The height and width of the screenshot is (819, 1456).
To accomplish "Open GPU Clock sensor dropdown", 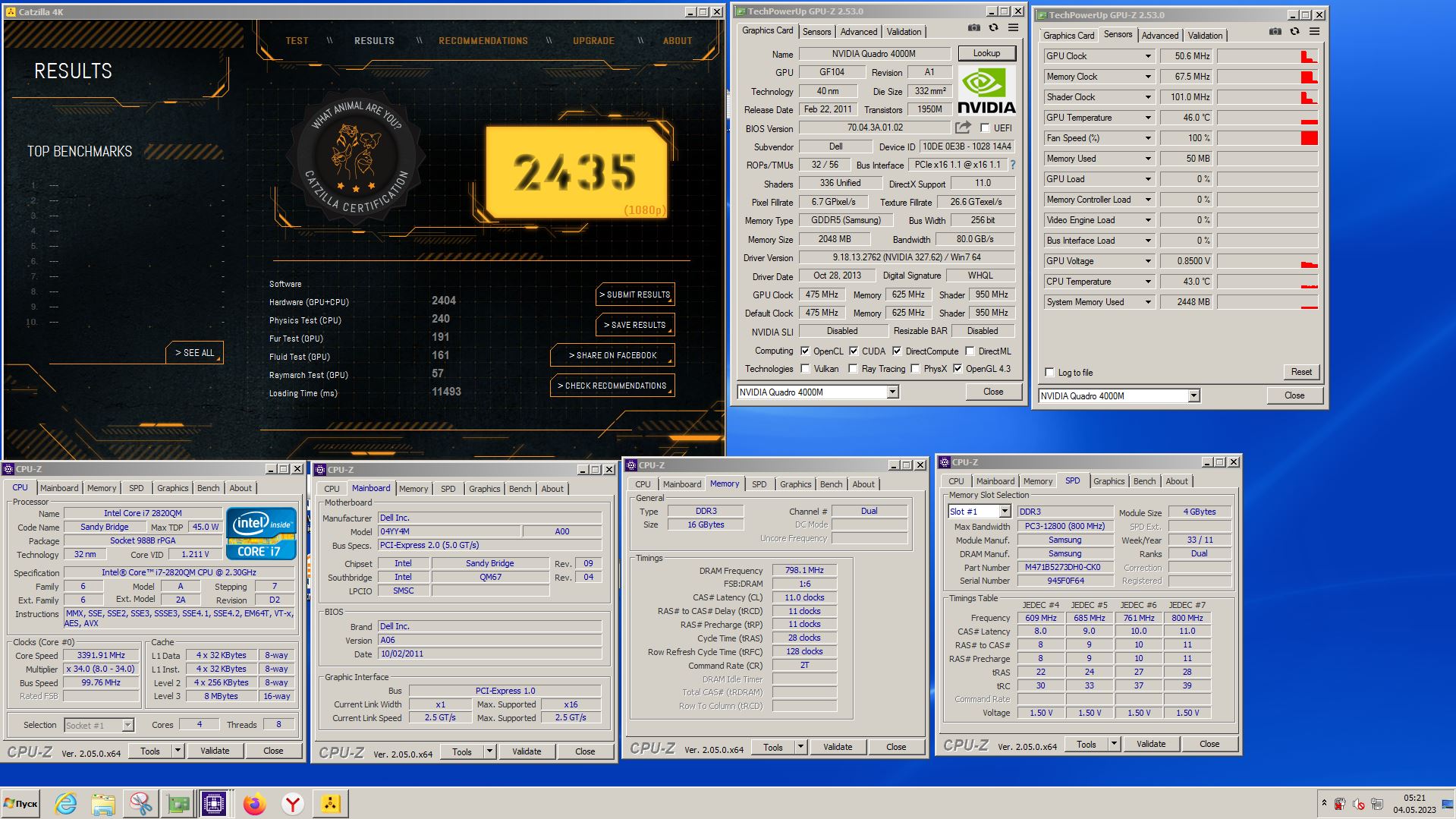I will [x=1148, y=56].
